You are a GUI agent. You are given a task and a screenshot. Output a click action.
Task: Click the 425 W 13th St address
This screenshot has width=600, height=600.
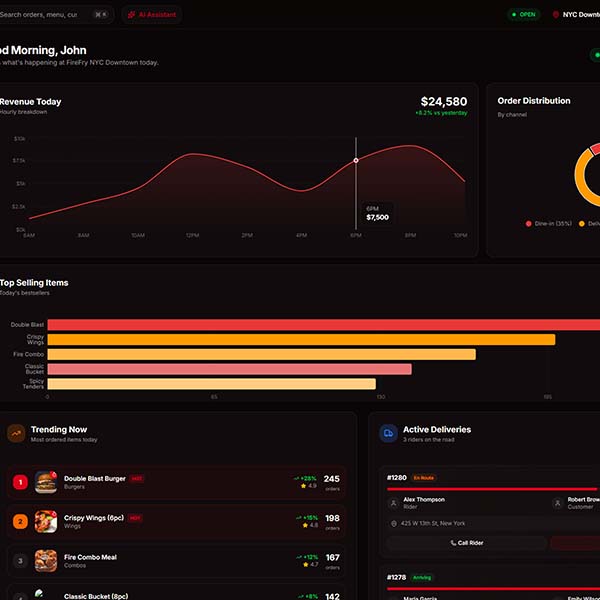click(433, 523)
